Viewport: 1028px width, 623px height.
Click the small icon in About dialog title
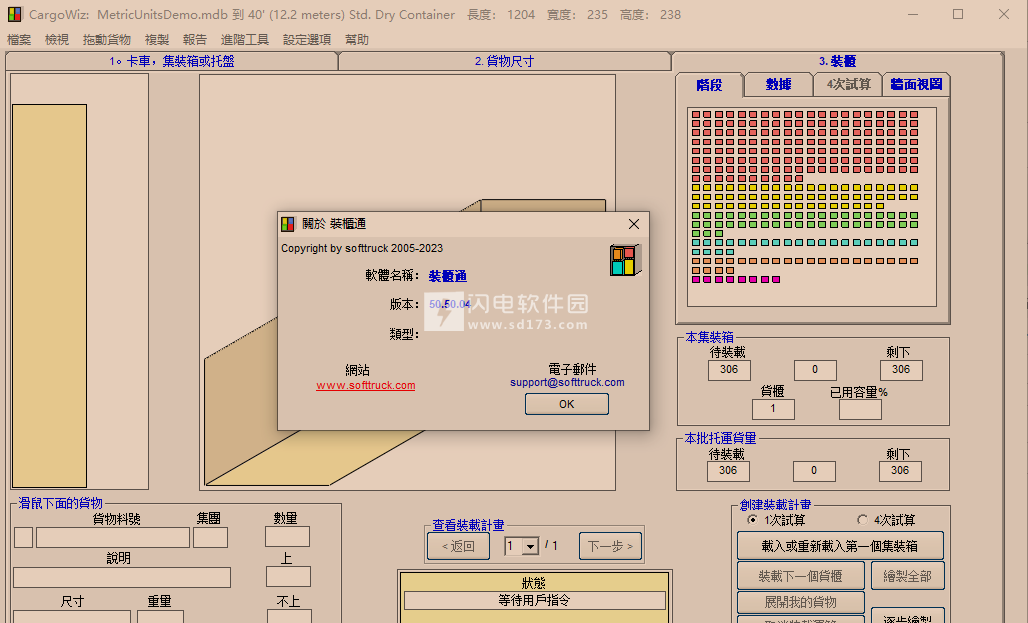tap(288, 224)
